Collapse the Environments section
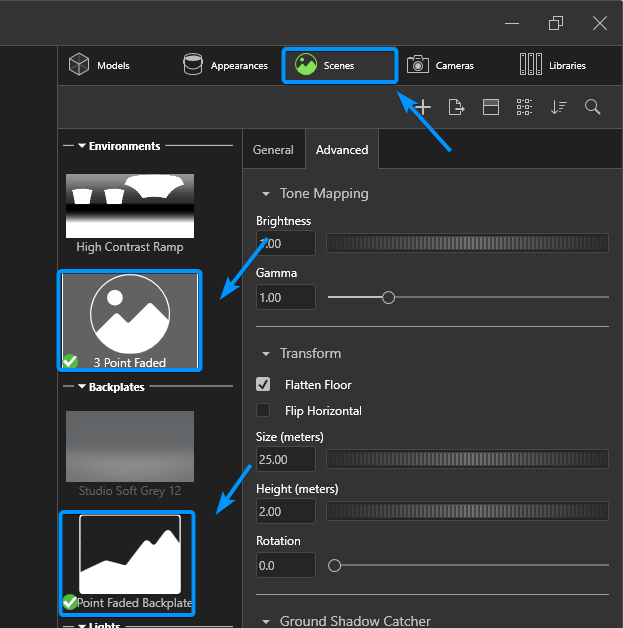This screenshot has height=628, width=623. [x=82, y=146]
